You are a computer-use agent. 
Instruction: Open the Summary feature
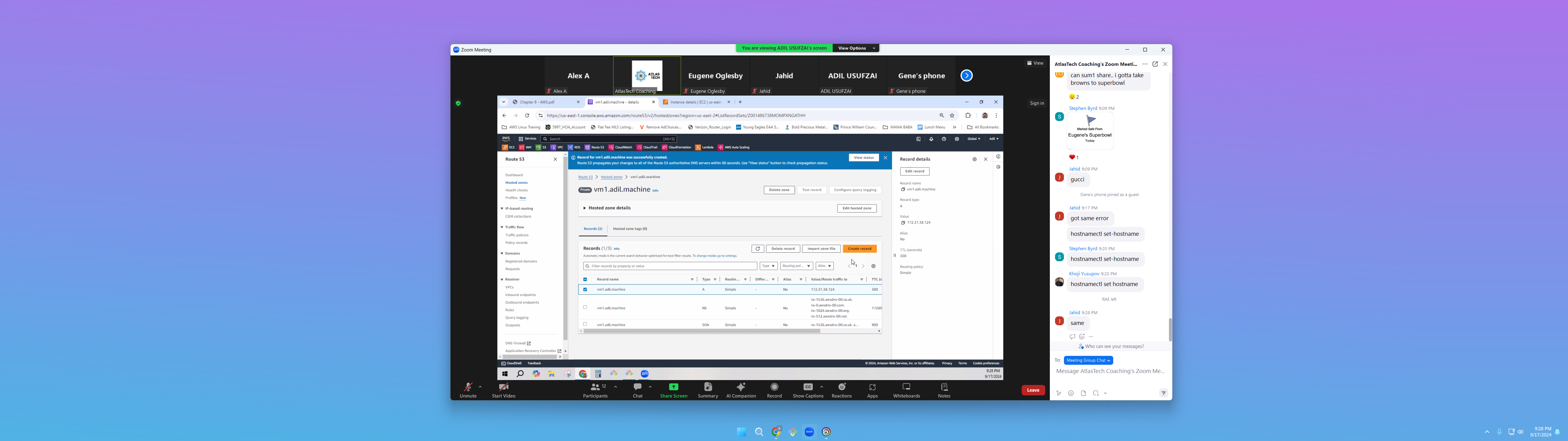[708, 387]
